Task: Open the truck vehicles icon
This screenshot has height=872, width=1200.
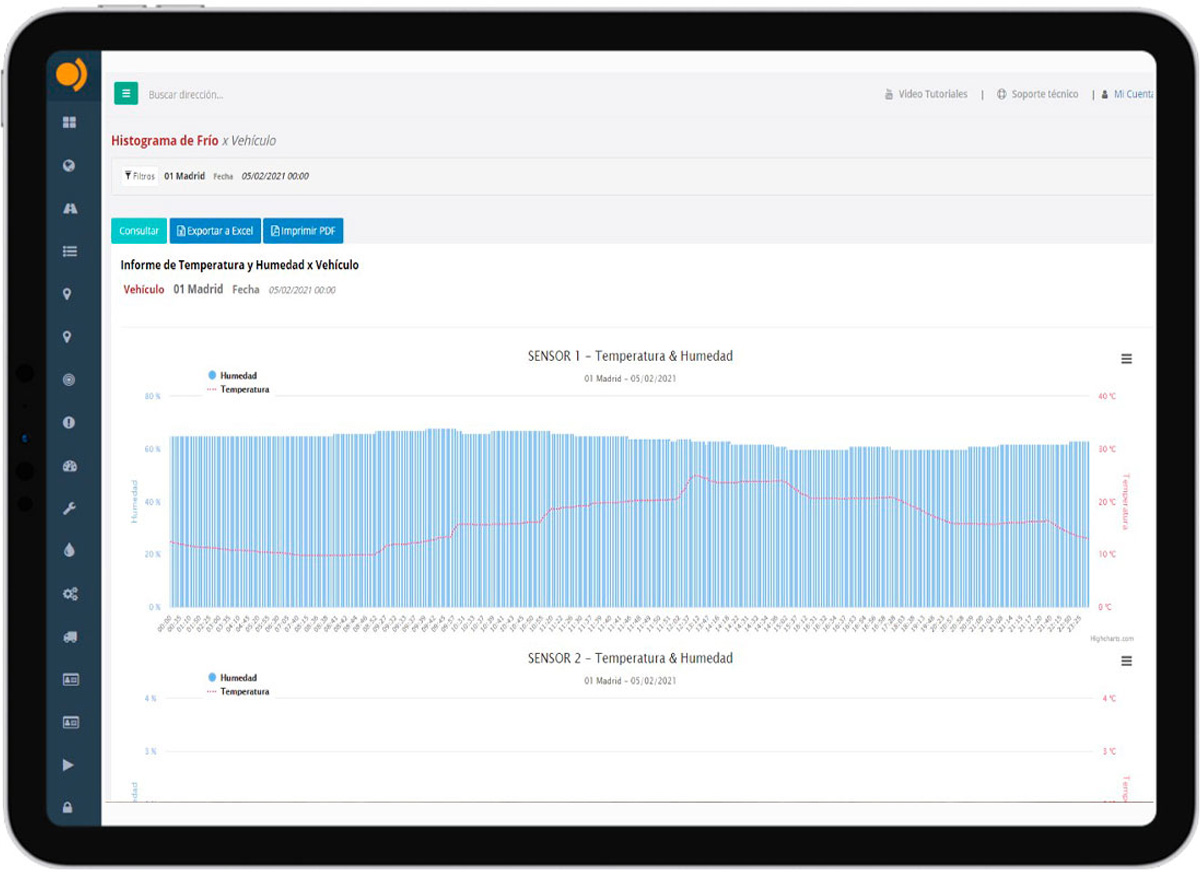Action: [x=69, y=637]
